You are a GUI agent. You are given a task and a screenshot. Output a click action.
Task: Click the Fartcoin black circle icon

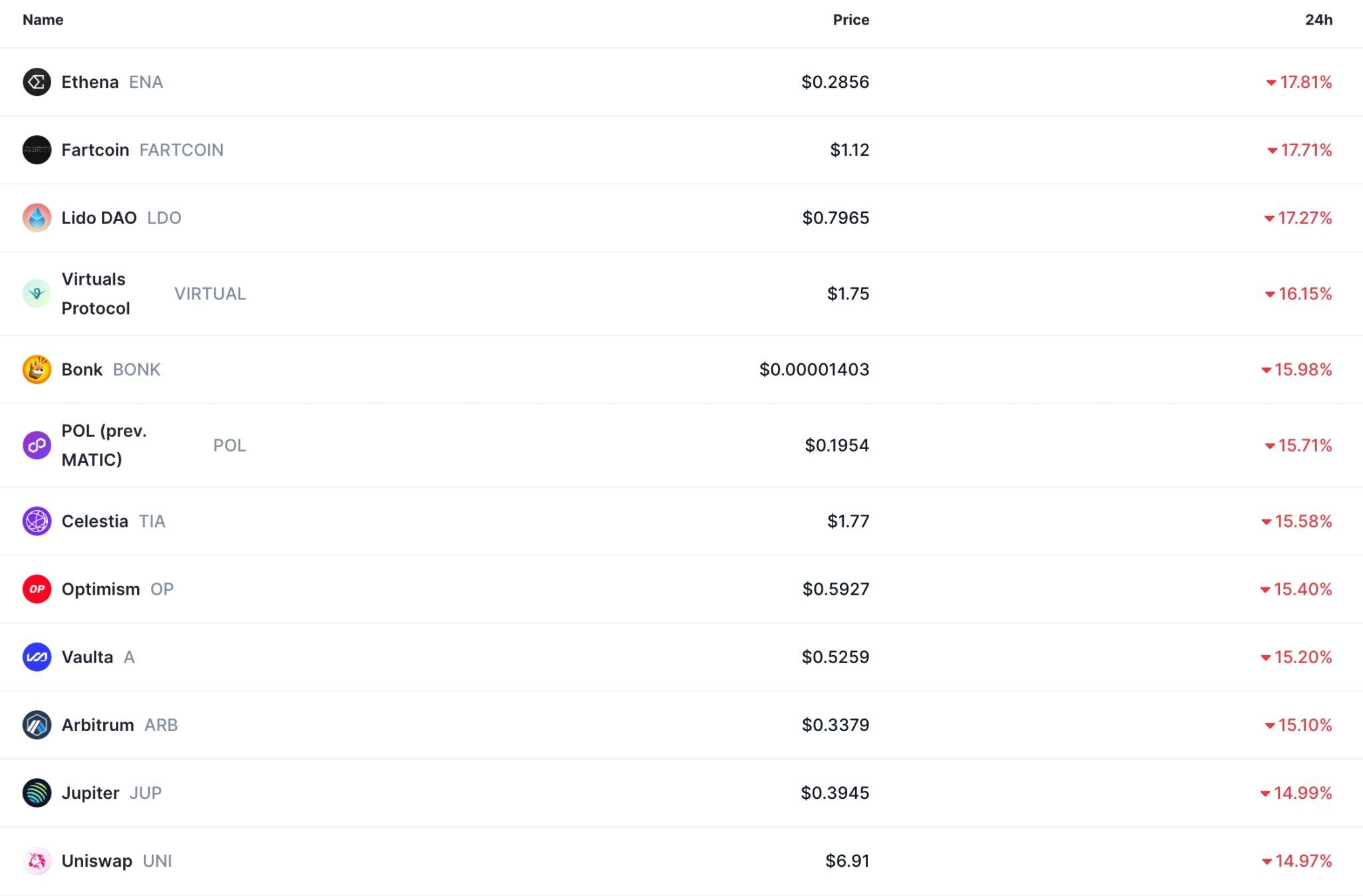pyautogui.click(x=37, y=150)
